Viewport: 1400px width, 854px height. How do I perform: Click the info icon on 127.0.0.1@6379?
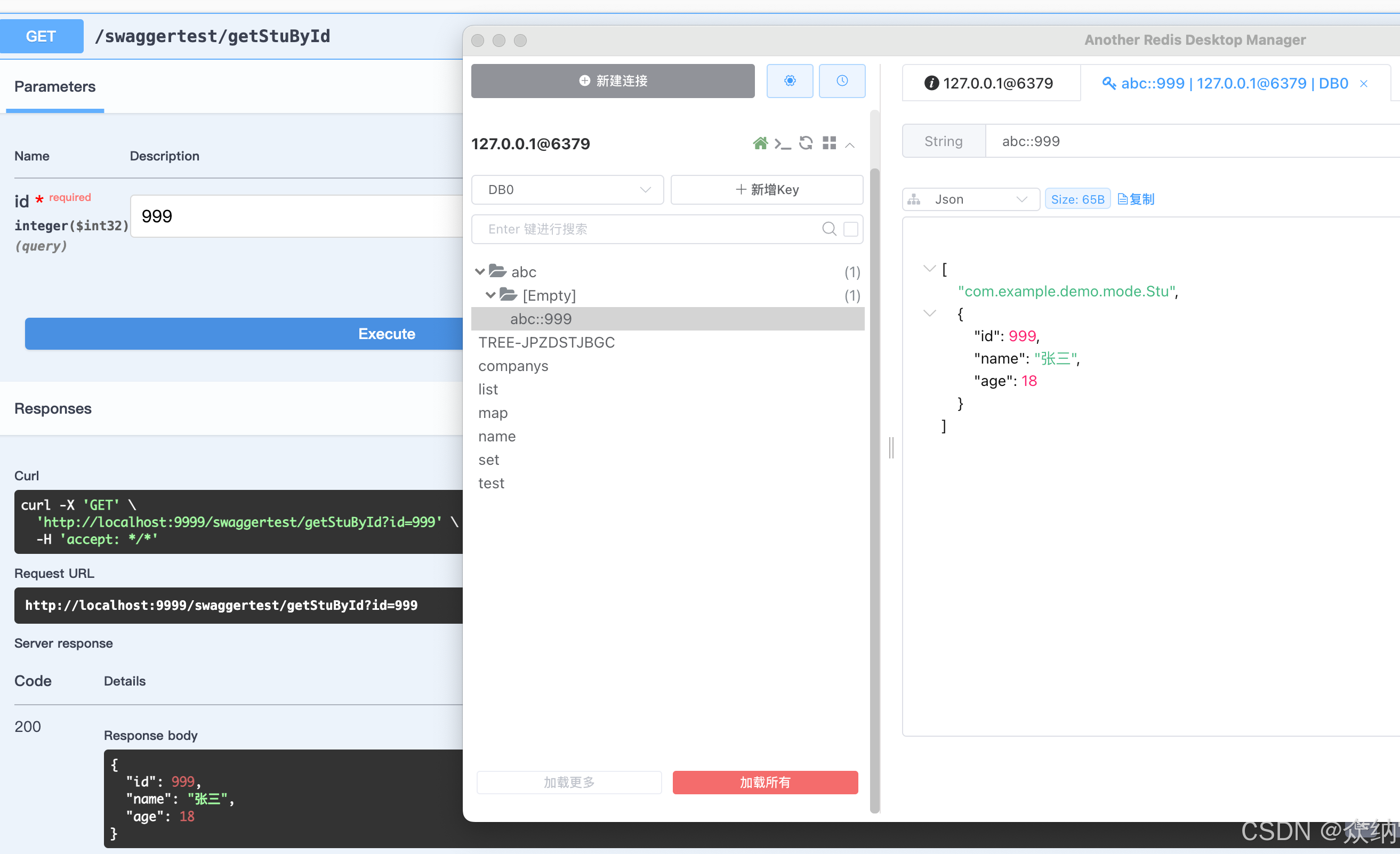pyautogui.click(x=931, y=83)
